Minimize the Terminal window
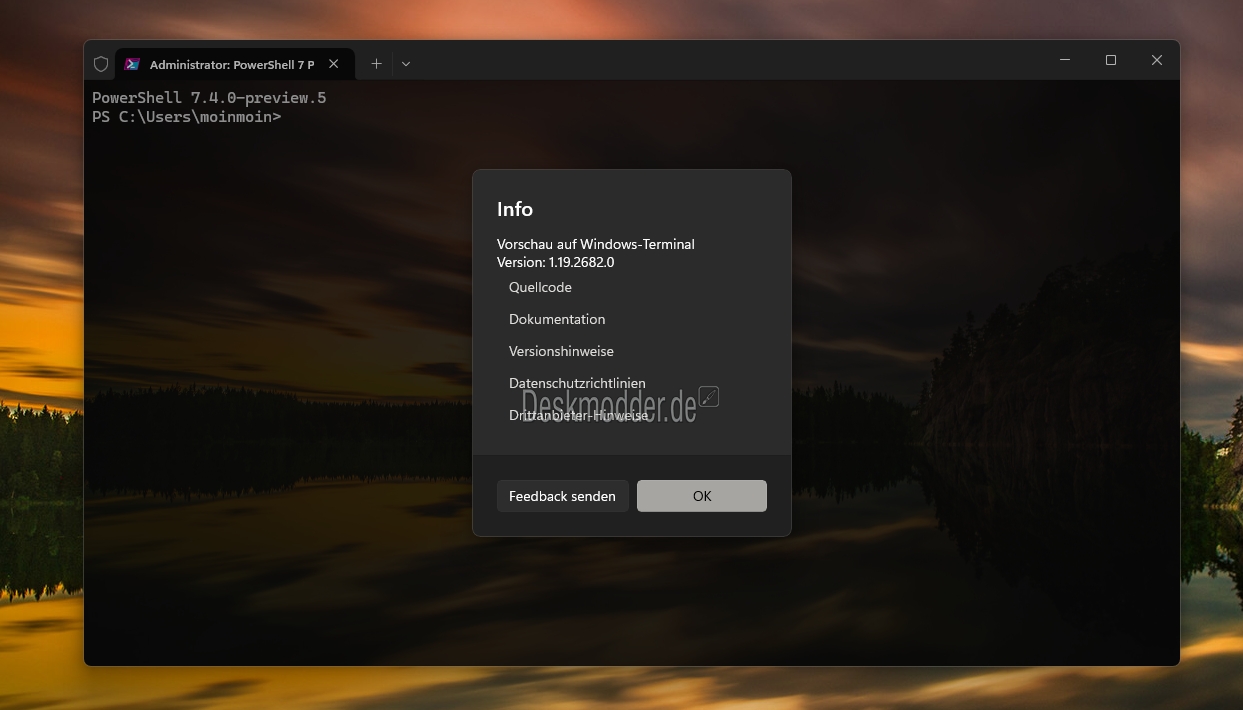Viewport: 1243px width, 710px height. pyautogui.click(x=1065, y=60)
